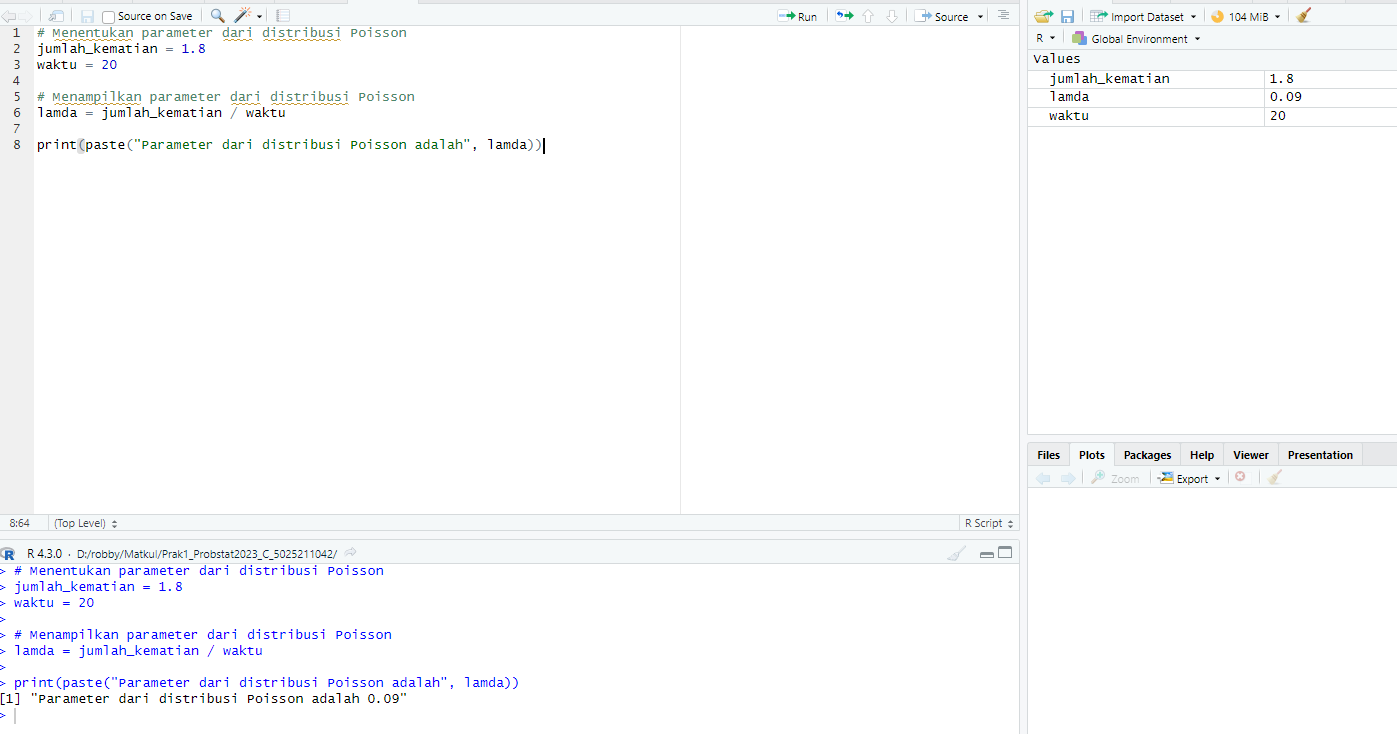1397x734 pixels.
Task: Run the current line with Run button
Action: pyautogui.click(x=798, y=16)
